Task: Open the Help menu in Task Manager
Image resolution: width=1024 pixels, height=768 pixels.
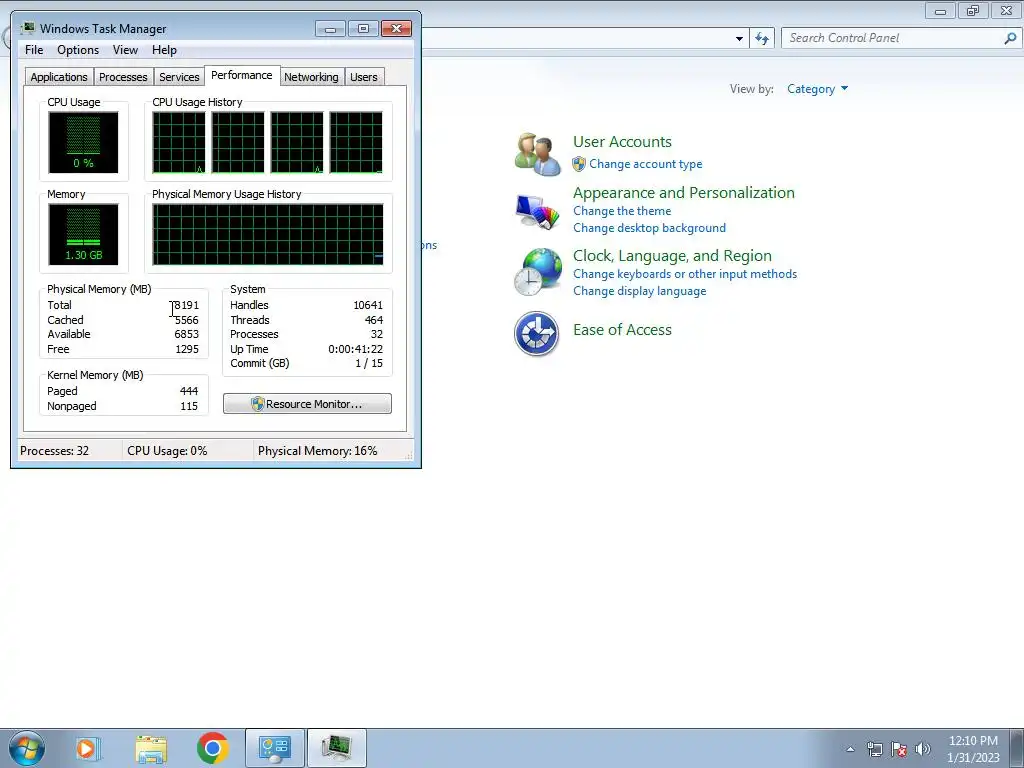Action: click(x=164, y=50)
